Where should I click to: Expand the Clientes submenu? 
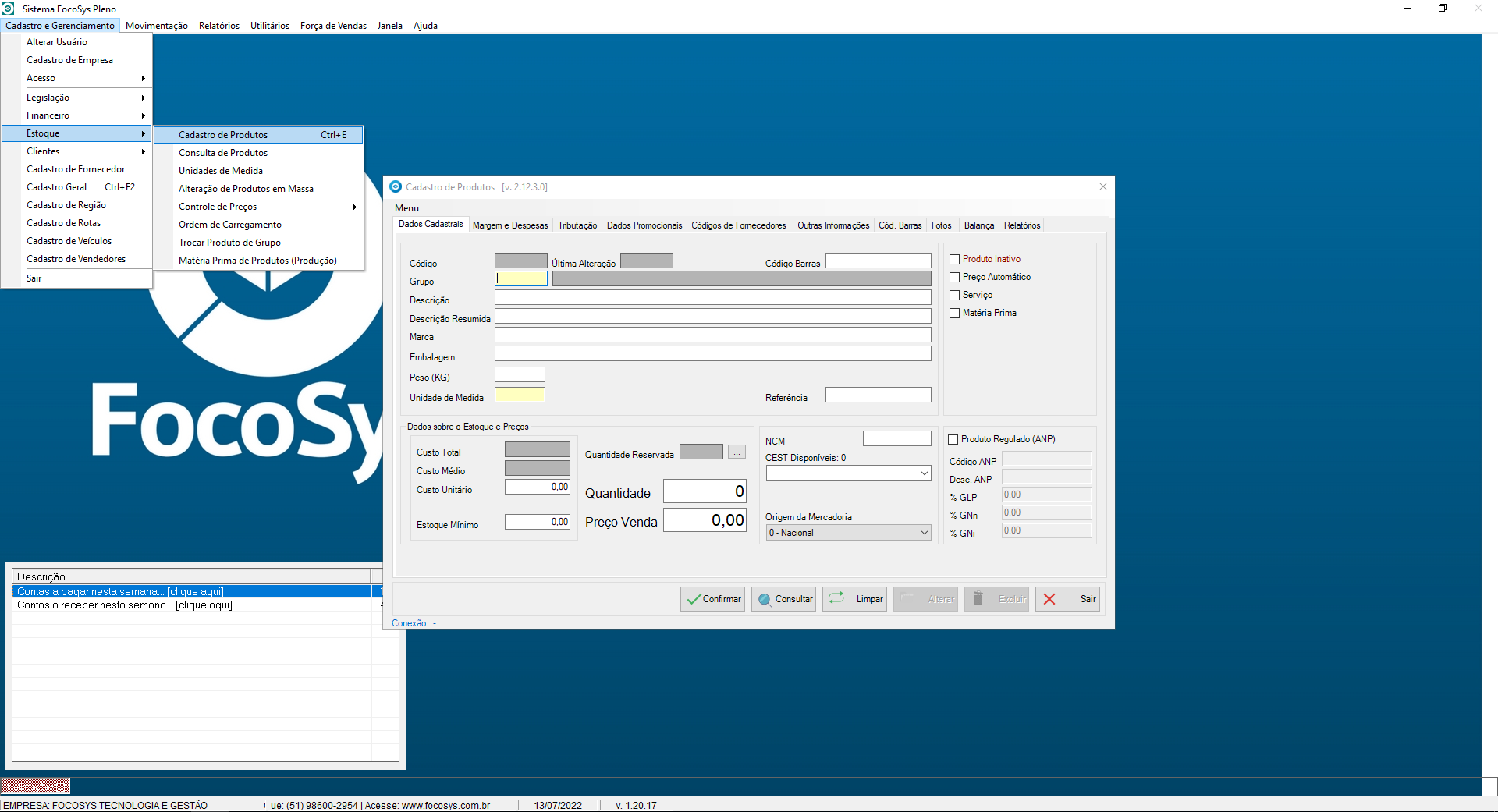click(x=76, y=151)
